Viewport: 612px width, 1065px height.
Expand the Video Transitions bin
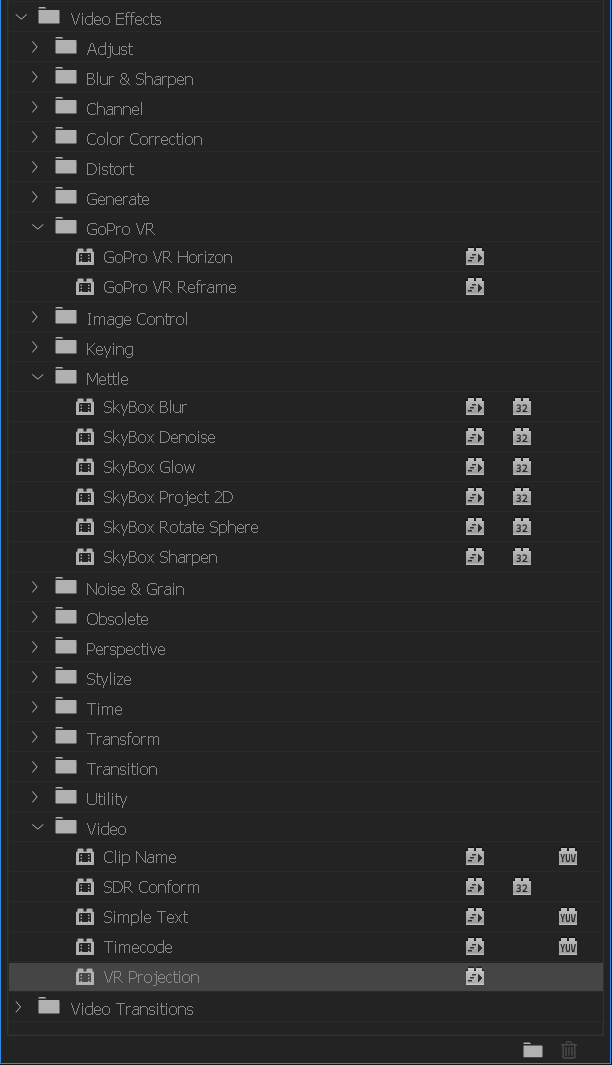18,1007
